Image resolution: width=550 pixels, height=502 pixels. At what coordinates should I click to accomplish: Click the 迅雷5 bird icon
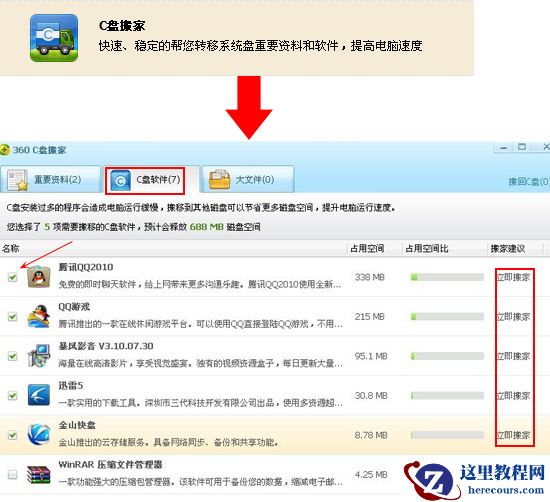[x=39, y=395]
